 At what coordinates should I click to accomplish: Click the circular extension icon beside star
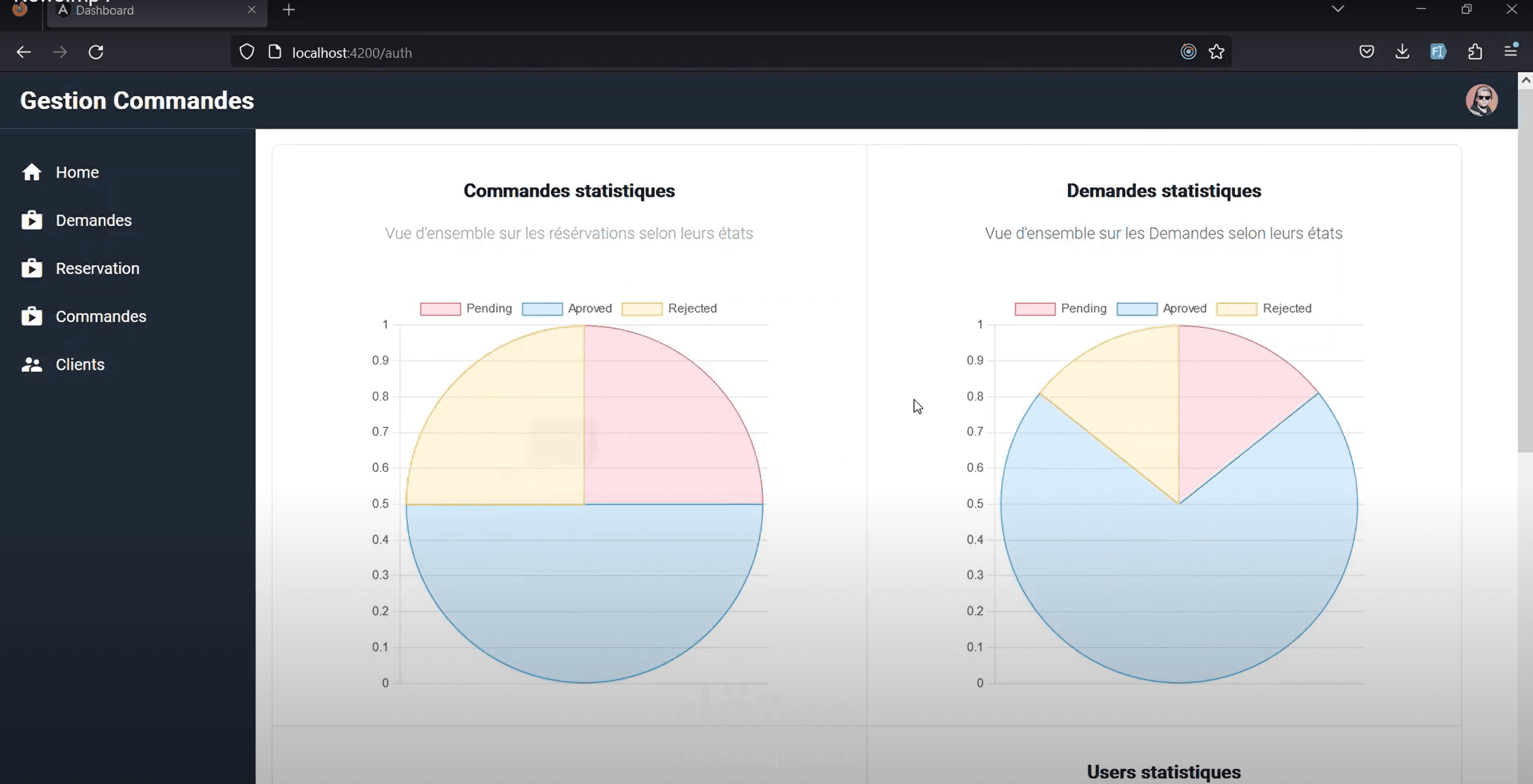coord(1188,52)
